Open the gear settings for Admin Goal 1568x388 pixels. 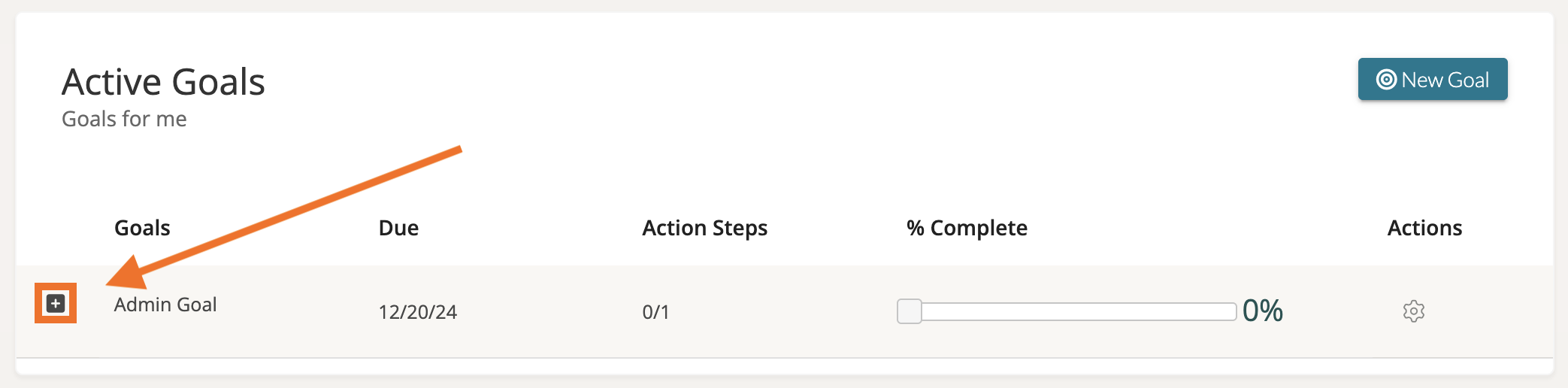point(1413,311)
